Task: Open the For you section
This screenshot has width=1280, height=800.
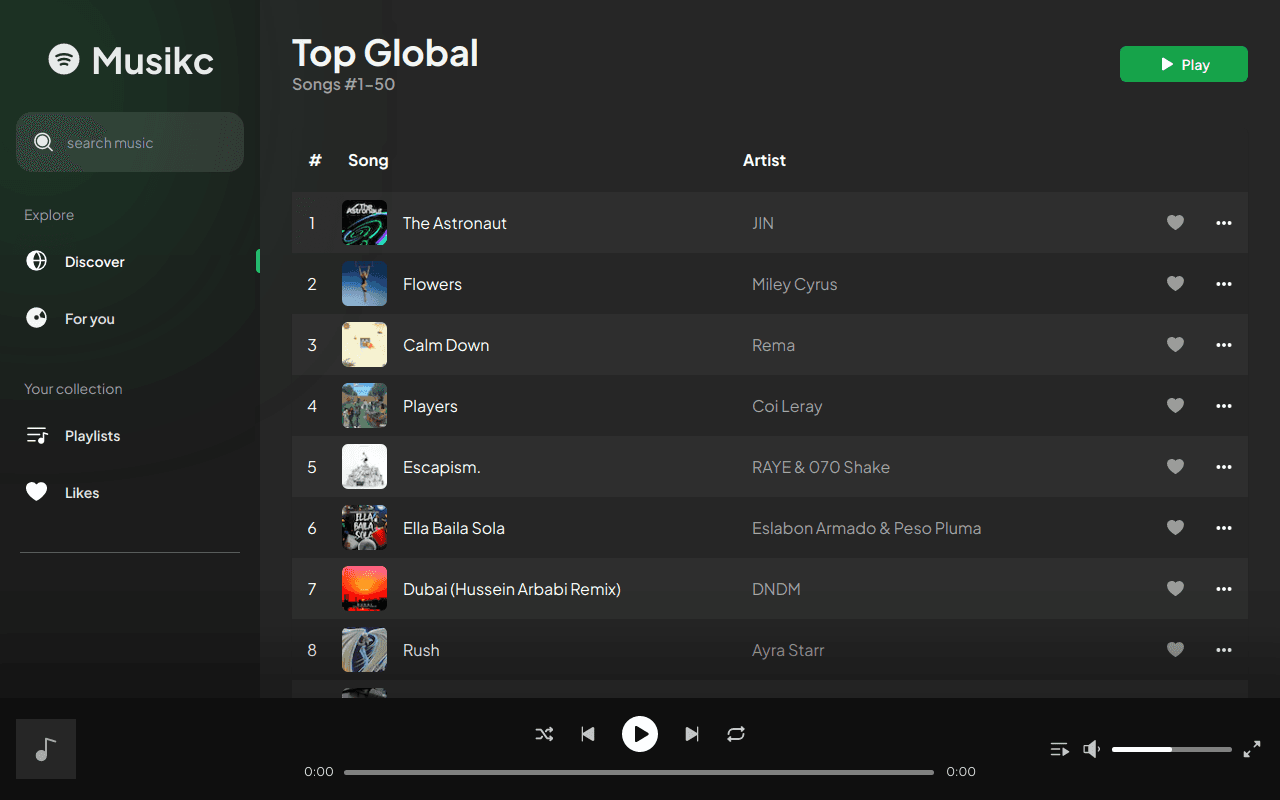Action: click(x=70, y=319)
